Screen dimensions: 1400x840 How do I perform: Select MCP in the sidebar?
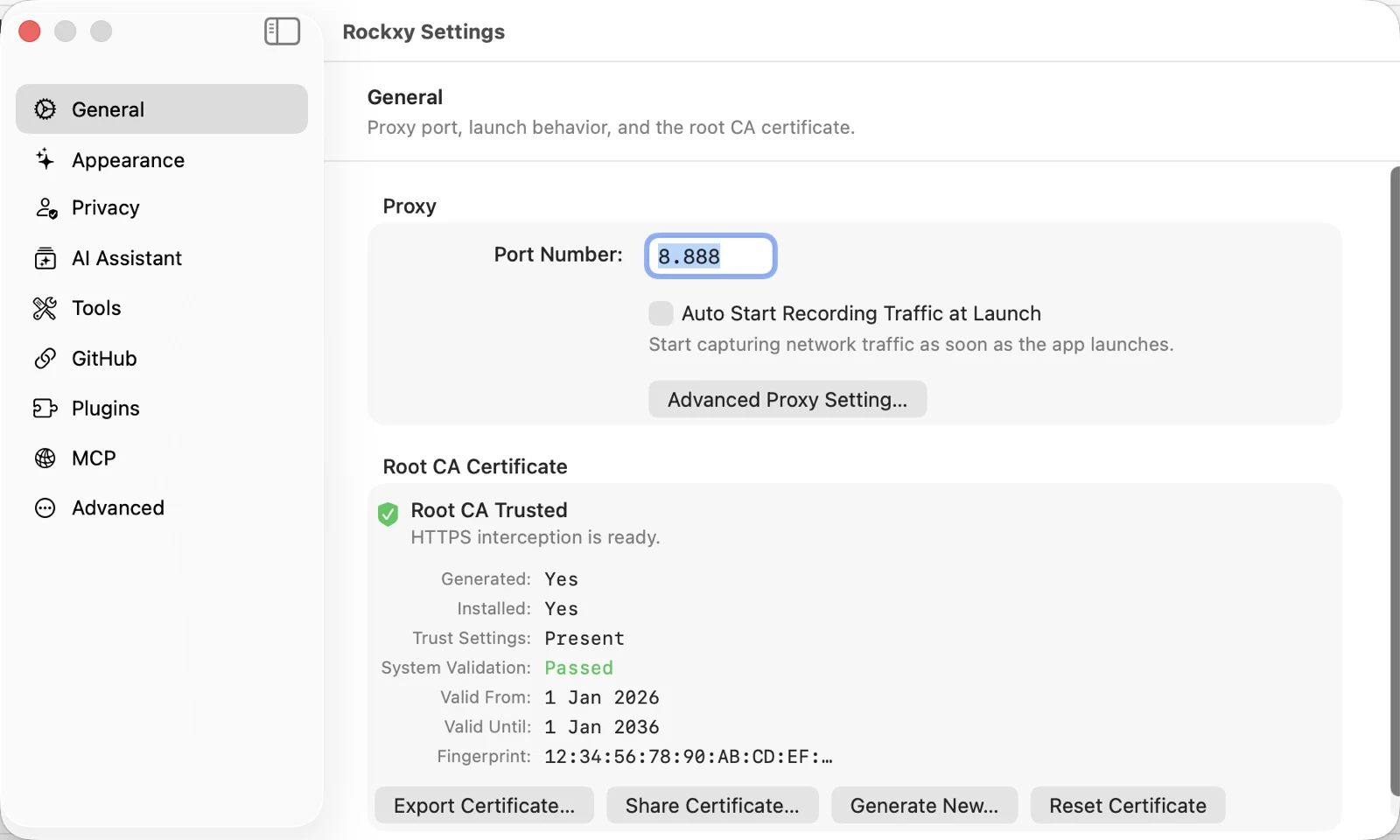162,458
